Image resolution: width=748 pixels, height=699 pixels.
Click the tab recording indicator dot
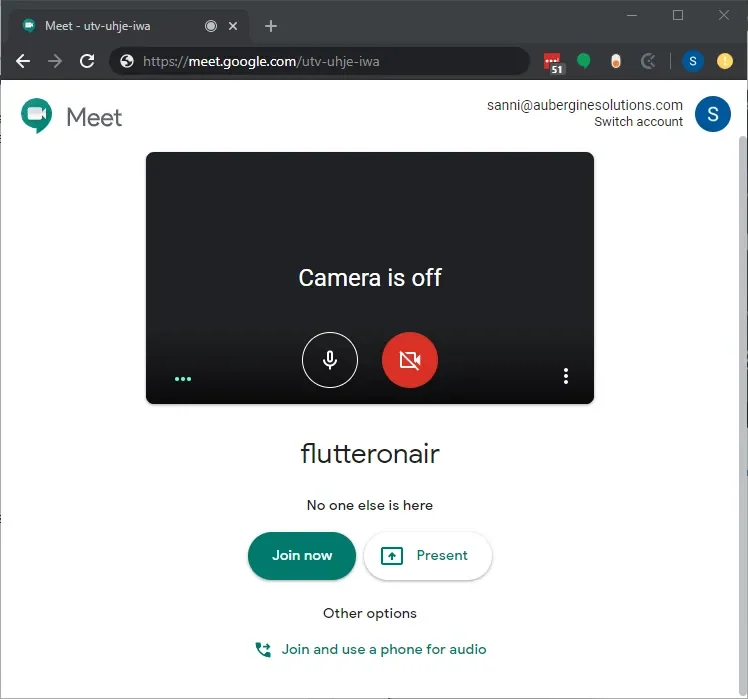pos(211,26)
